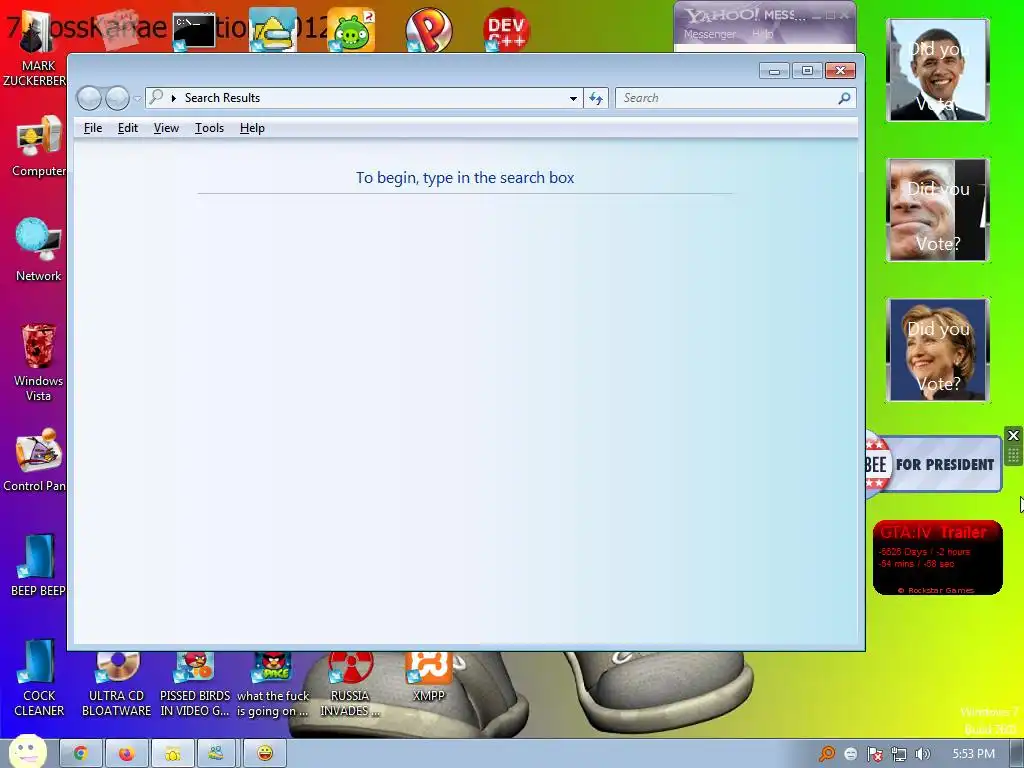Click the Search Results breadcrumb arrow
The height and width of the screenshot is (768, 1024).
pos(174,98)
